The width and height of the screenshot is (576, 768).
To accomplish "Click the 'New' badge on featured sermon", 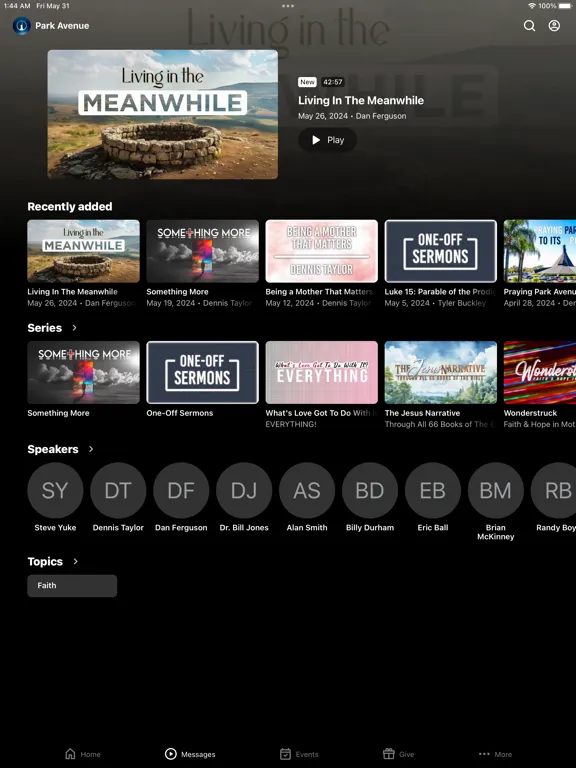I will tap(308, 82).
